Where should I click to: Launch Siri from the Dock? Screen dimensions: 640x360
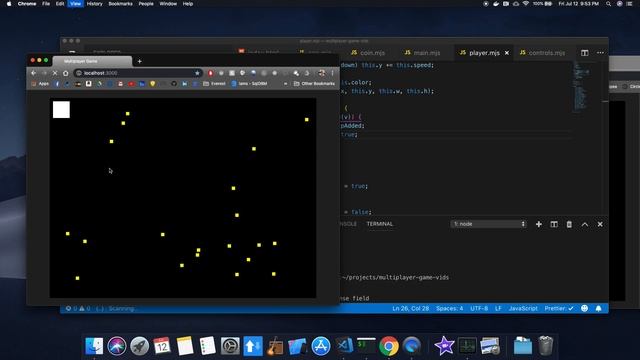click(x=117, y=346)
